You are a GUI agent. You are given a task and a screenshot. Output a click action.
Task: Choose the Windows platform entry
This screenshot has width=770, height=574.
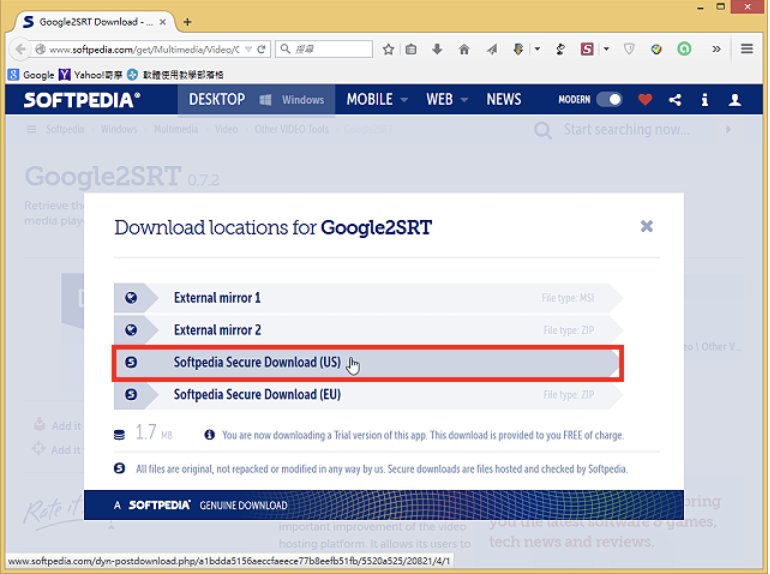pyautogui.click(x=292, y=100)
